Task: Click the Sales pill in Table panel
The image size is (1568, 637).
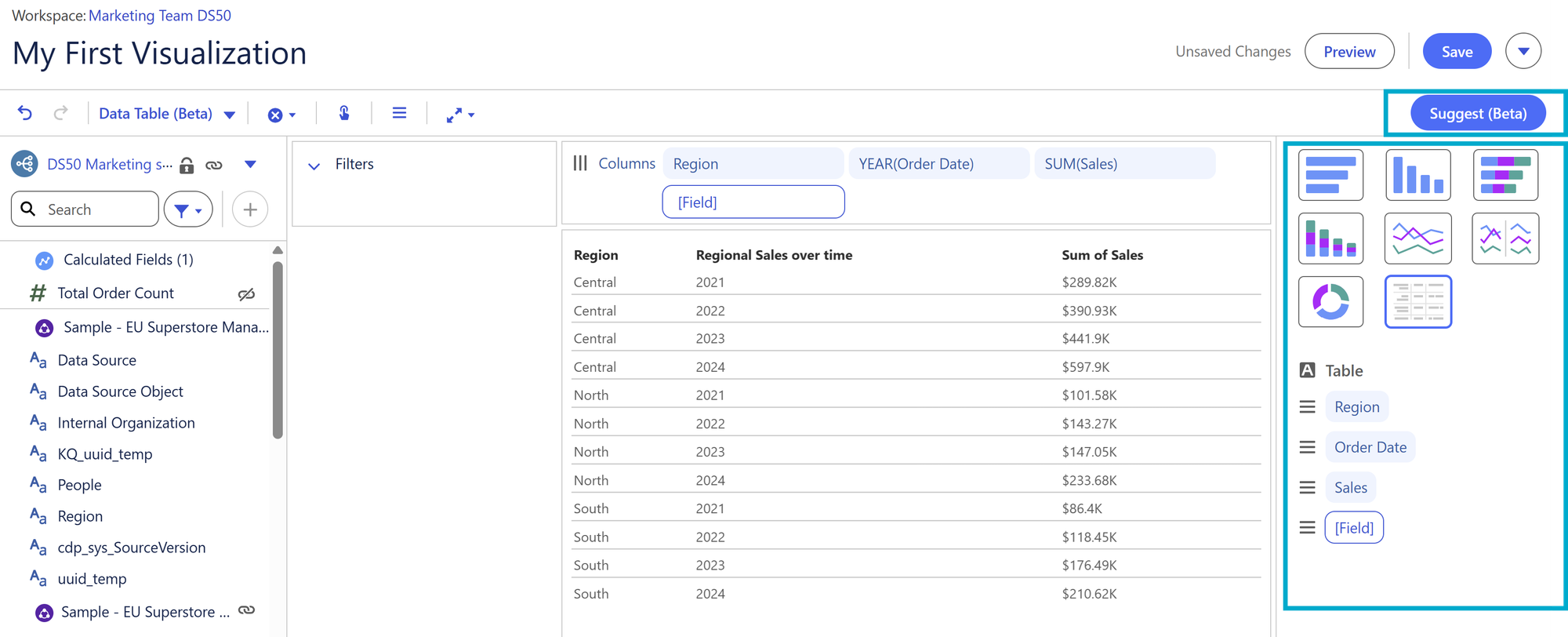Action: click(1350, 487)
